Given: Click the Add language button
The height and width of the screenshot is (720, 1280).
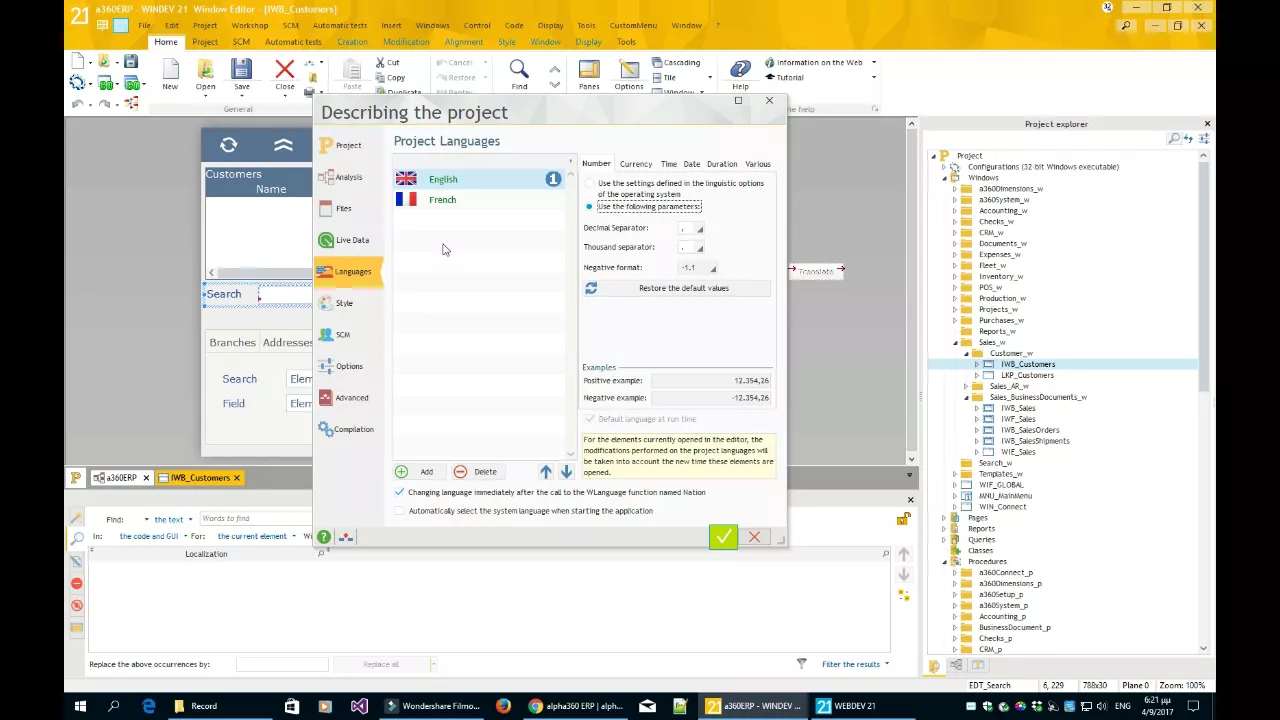Looking at the screenshot, I should (415, 472).
